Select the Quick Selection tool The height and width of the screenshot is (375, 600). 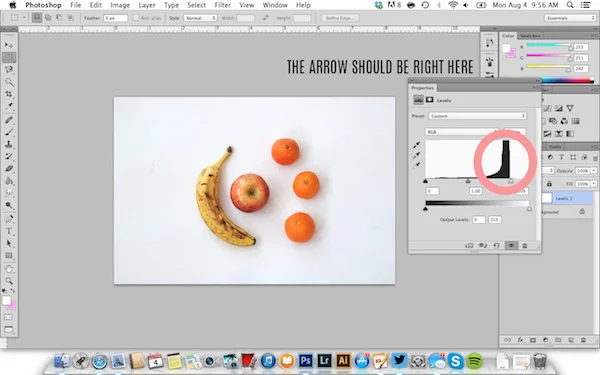coord(8,82)
